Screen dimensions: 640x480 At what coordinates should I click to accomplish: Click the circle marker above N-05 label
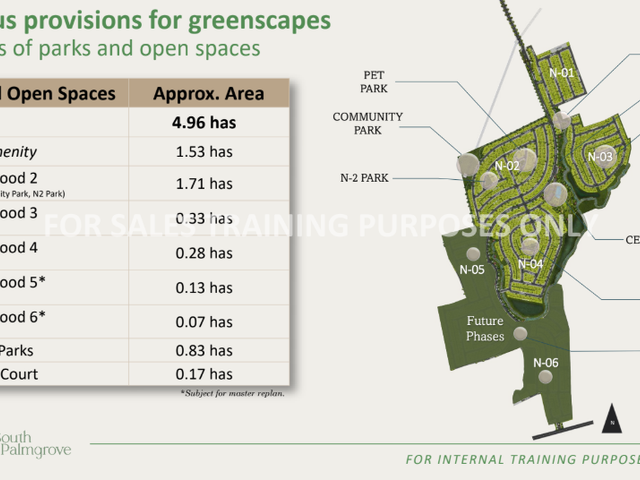coord(473,254)
